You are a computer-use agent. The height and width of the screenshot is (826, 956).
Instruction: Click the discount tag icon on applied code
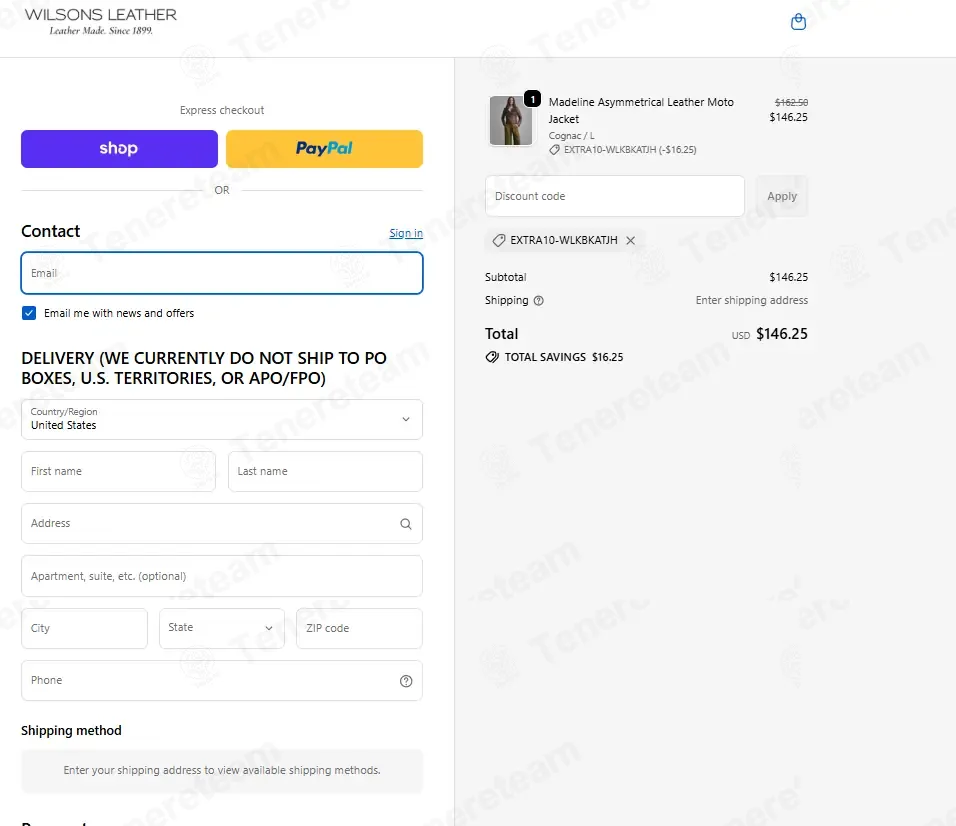point(499,240)
